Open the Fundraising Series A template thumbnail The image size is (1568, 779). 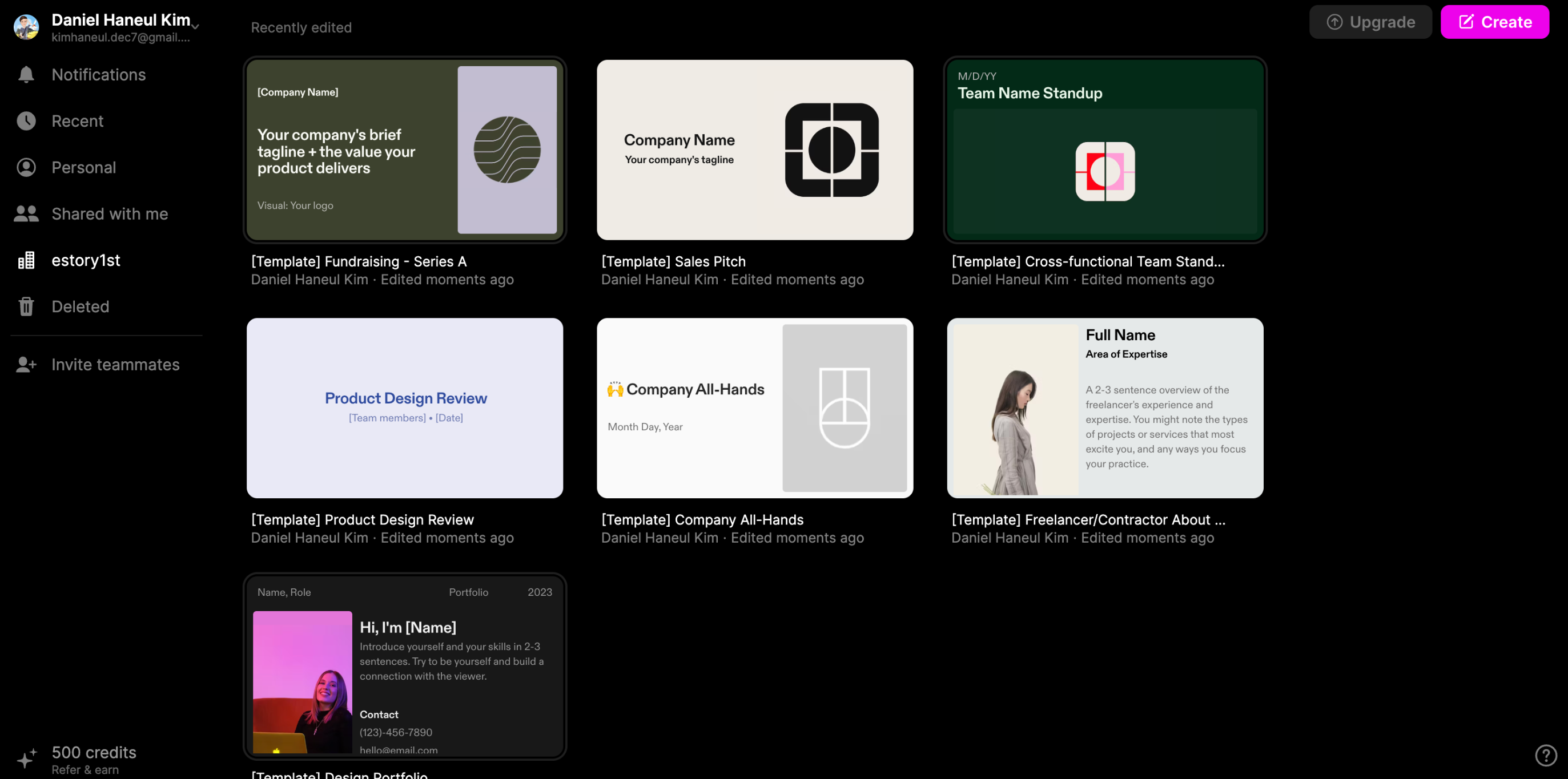tap(405, 150)
